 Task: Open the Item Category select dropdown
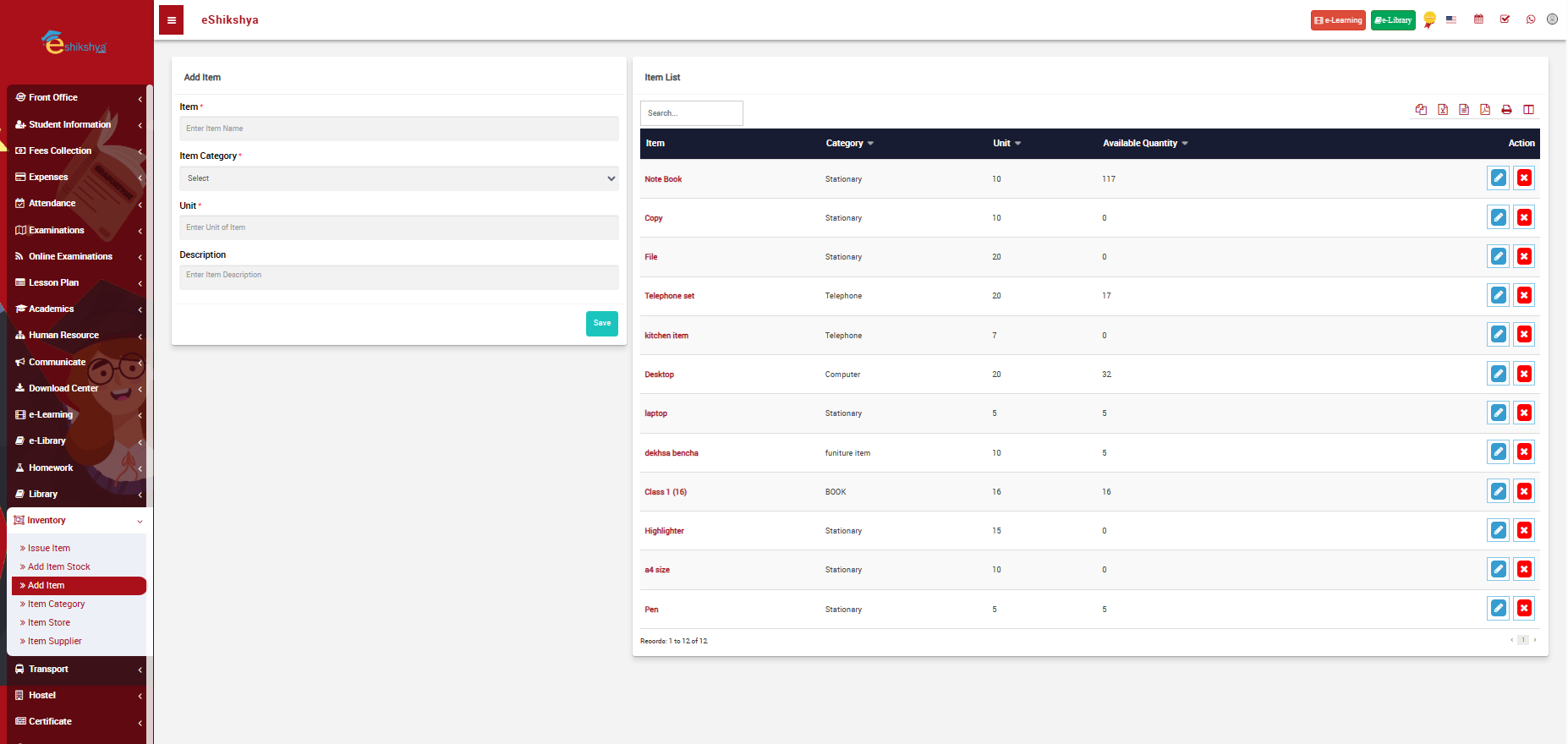coord(398,178)
